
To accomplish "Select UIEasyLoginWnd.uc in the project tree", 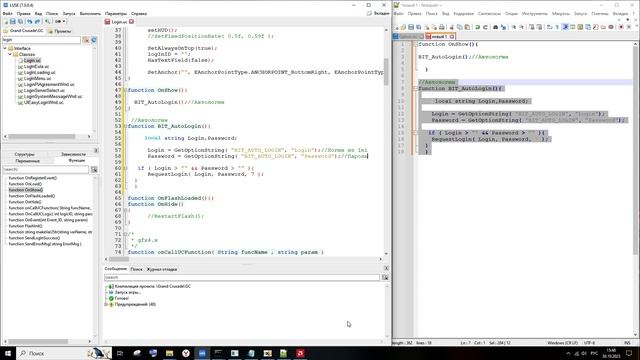I will coord(43,102).
